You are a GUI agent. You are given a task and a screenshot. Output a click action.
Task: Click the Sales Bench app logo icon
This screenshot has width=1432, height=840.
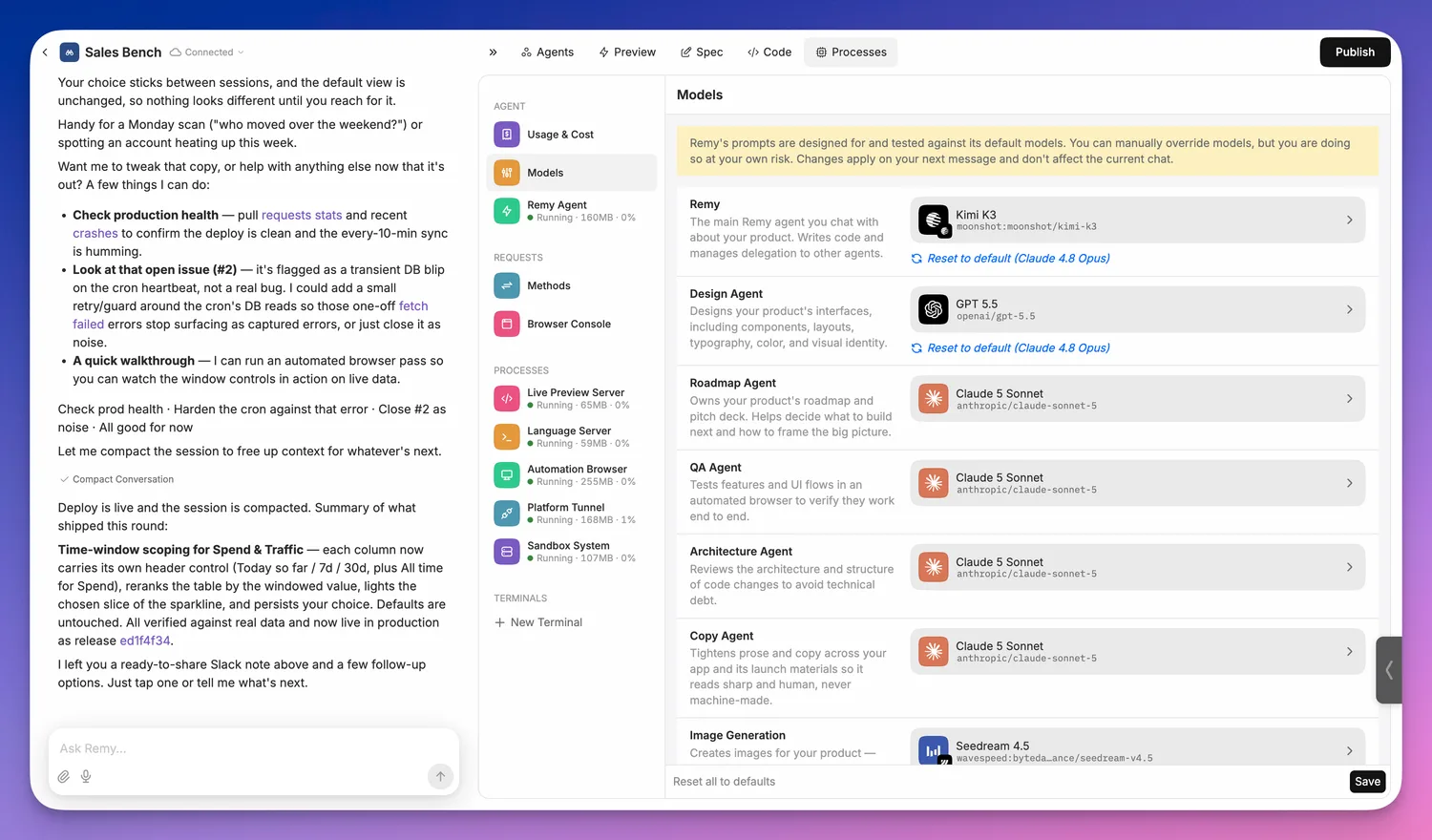pos(70,52)
